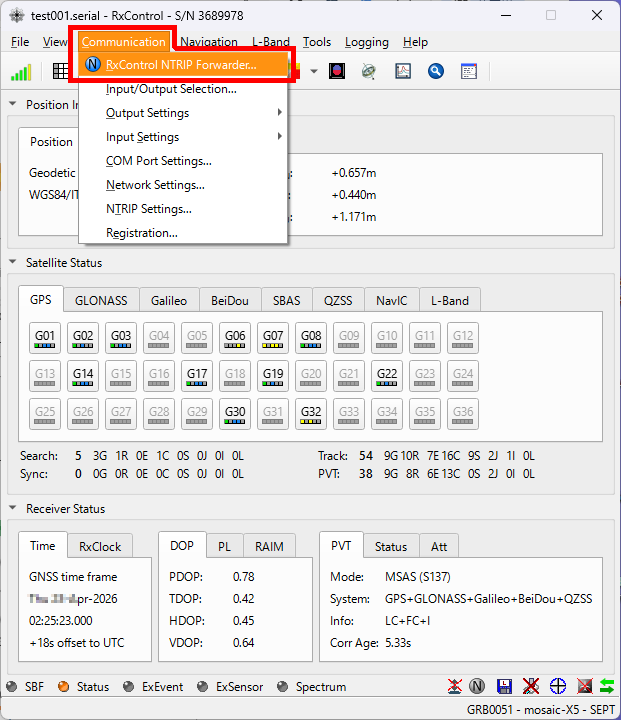Click the blue floppy disk logging icon
Screen dimensions: 621x720
pyautogui.click(x=504, y=687)
